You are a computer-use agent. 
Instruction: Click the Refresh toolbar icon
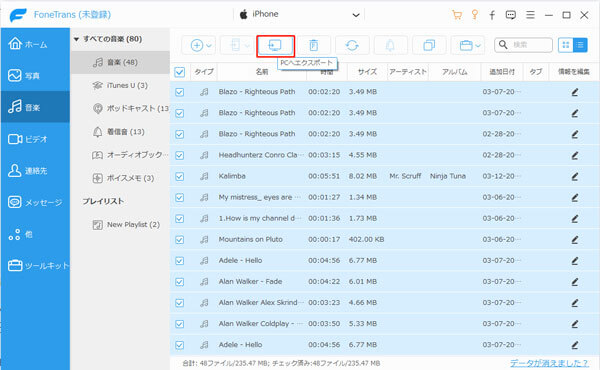[352, 46]
